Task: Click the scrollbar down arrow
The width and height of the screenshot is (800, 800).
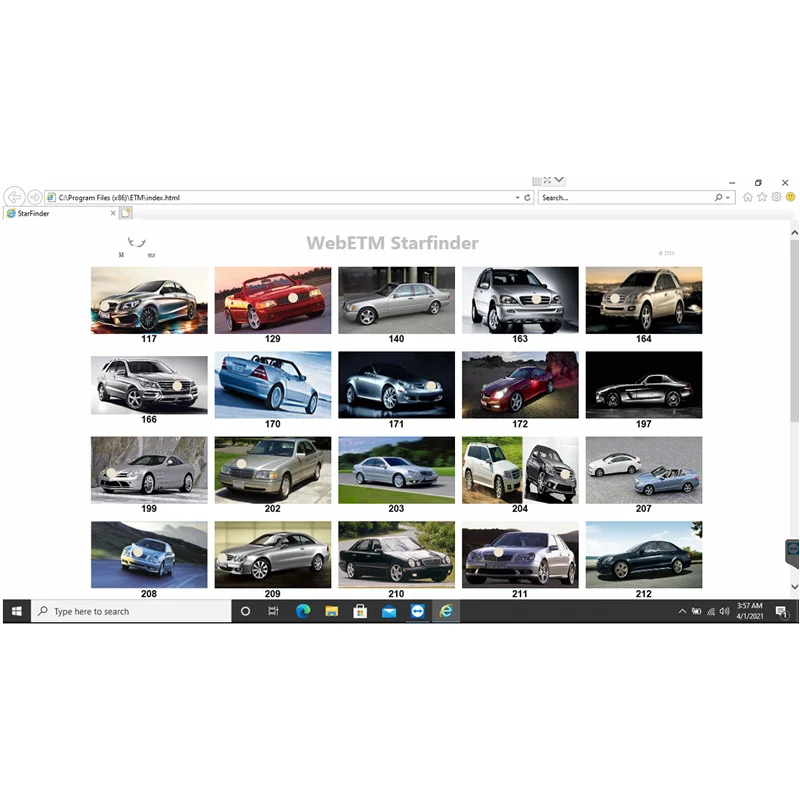Action: tap(794, 587)
